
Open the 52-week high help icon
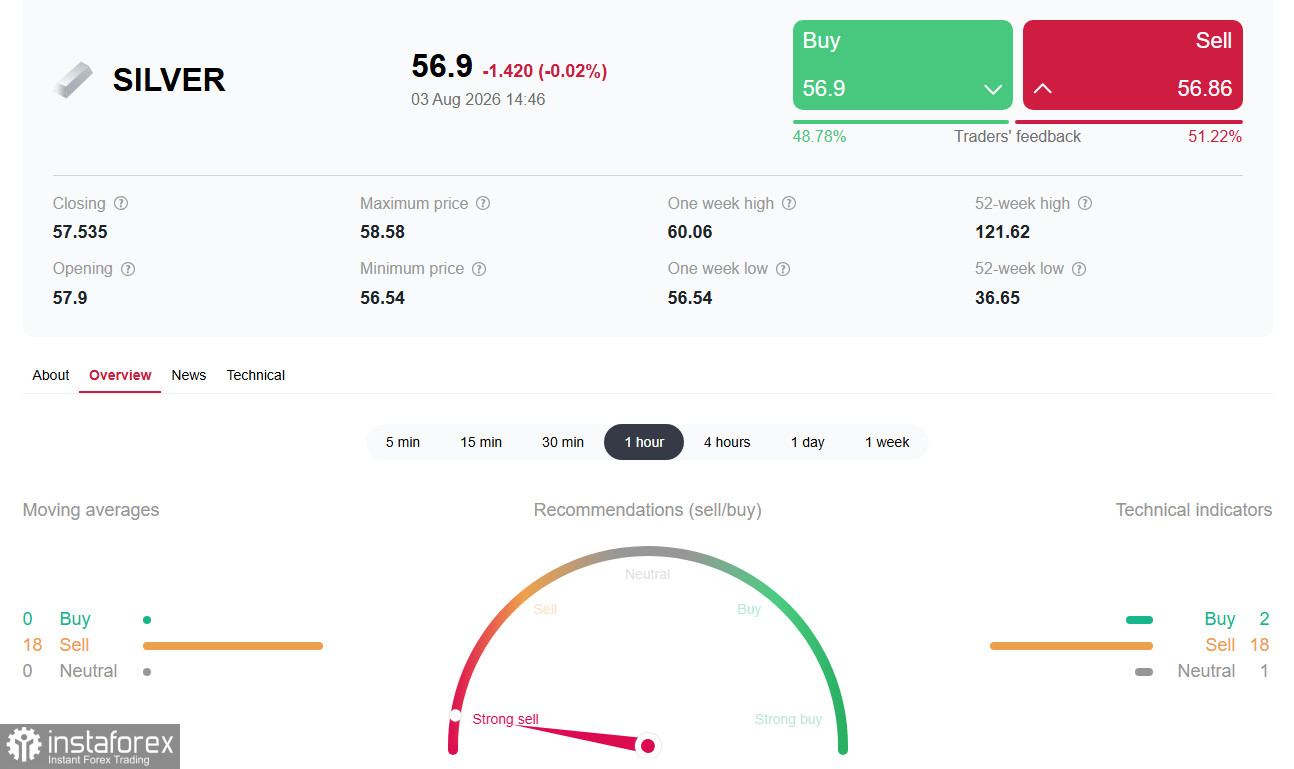[x=1085, y=203]
